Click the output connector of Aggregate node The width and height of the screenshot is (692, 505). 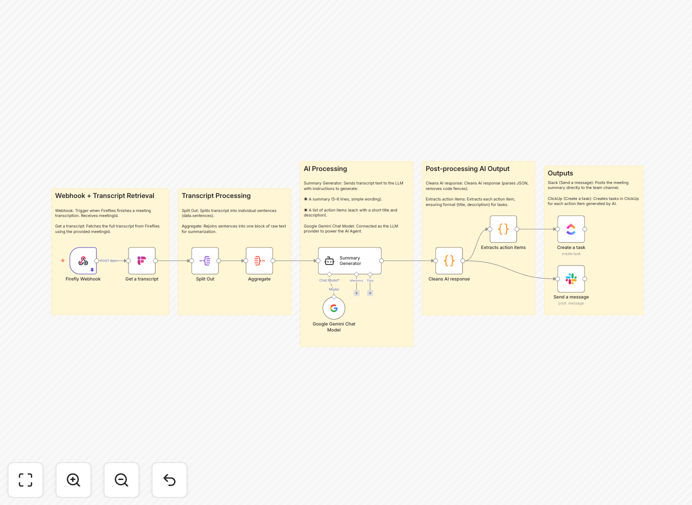[273, 261]
